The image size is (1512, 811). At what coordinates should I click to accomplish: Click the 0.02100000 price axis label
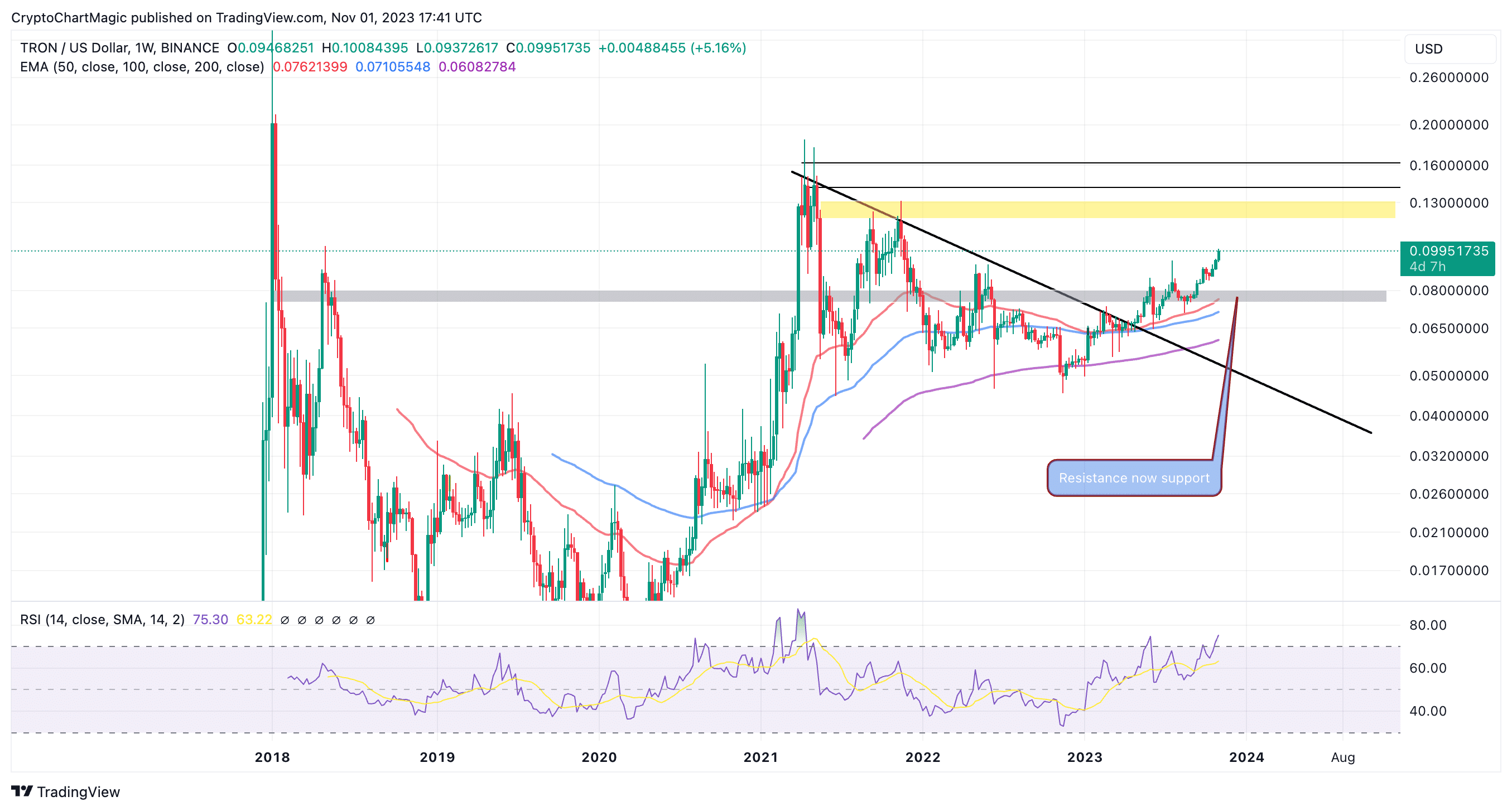[1448, 533]
